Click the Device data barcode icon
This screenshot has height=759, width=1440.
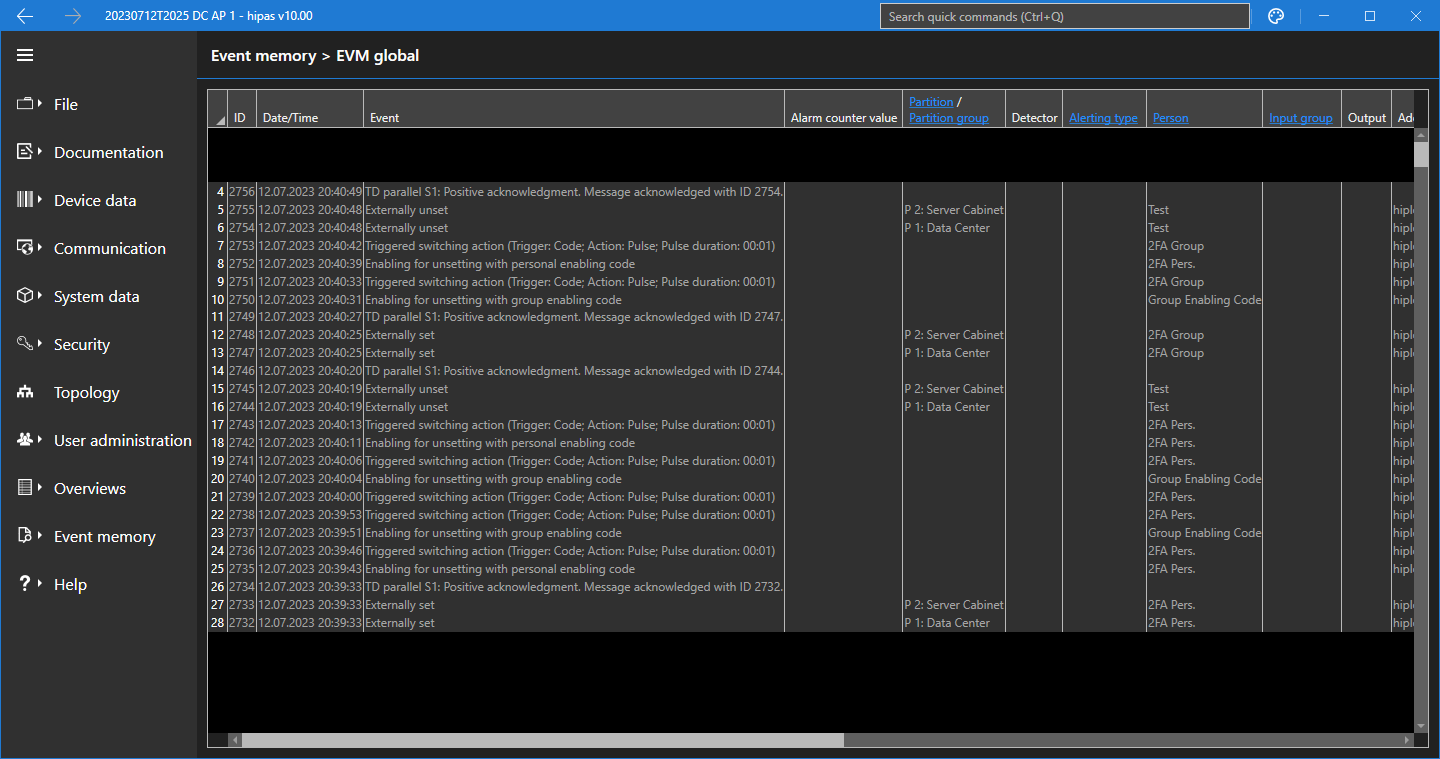pyautogui.click(x=25, y=200)
